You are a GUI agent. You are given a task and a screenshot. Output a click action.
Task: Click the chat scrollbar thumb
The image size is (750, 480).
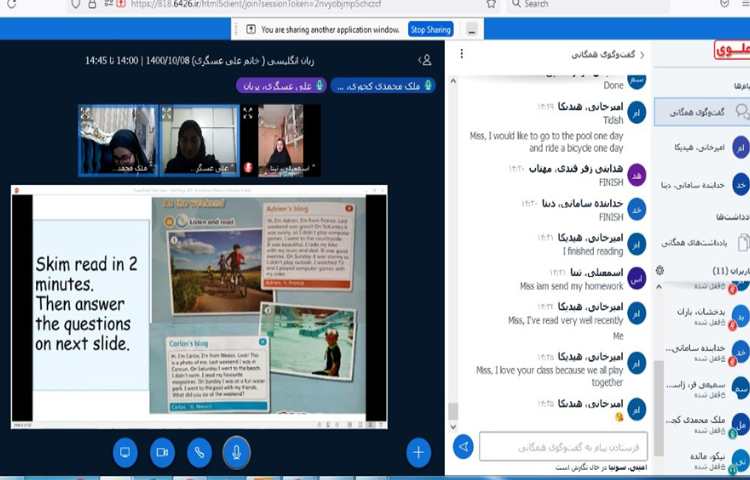[452, 411]
